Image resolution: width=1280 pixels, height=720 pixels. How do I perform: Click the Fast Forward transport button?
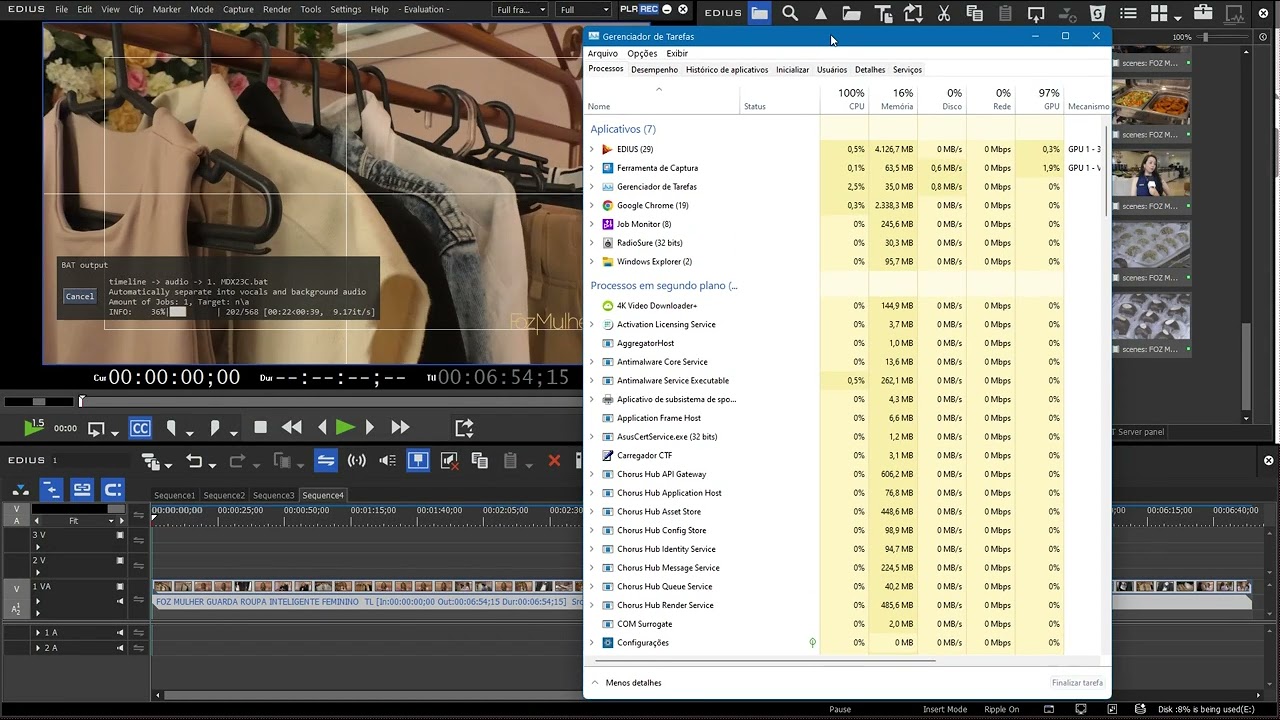pyautogui.click(x=400, y=427)
